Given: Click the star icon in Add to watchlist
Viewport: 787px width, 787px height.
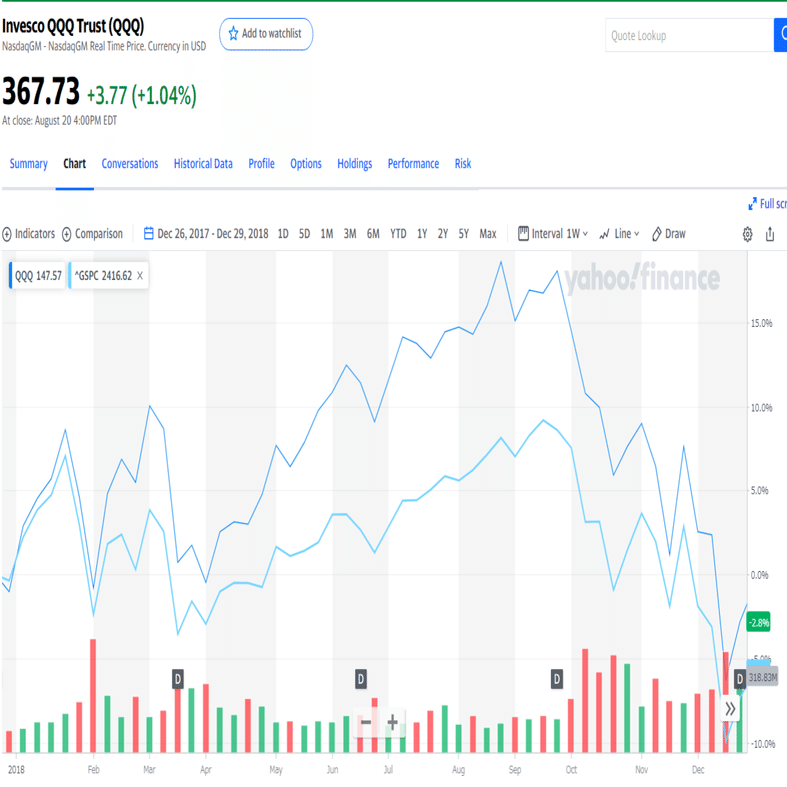Looking at the screenshot, I should click(x=233, y=34).
